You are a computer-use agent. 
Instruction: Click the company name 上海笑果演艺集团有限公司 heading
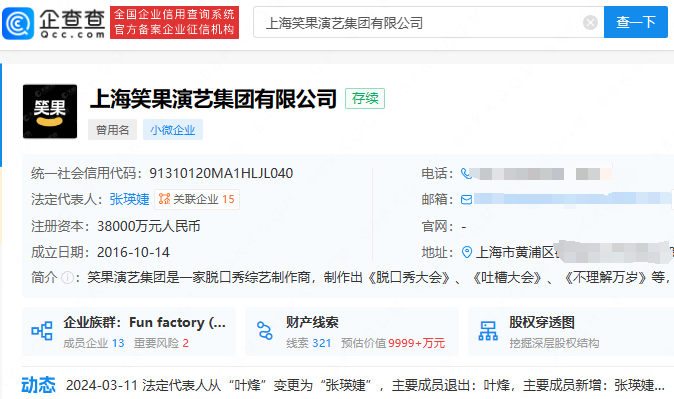(x=213, y=99)
